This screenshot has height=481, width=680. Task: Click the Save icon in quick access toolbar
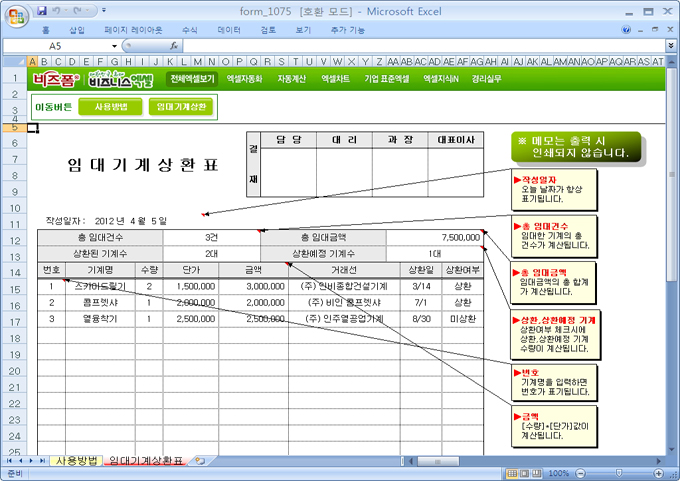[42, 11]
